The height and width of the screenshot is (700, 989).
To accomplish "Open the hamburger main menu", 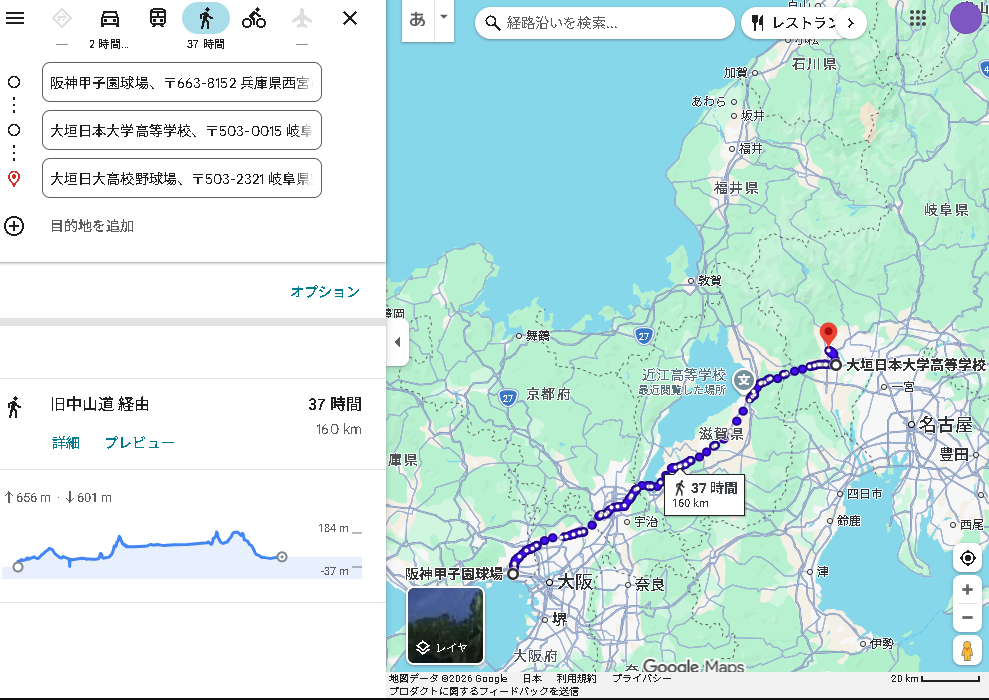I will pyautogui.click(x=15, y=18).
